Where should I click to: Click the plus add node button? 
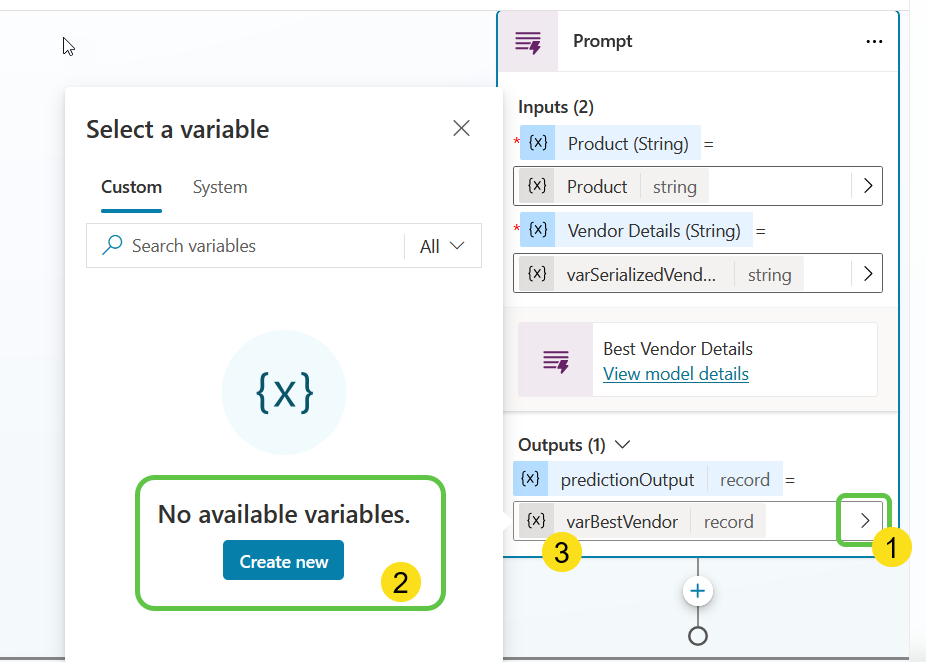tap(698, 591)
